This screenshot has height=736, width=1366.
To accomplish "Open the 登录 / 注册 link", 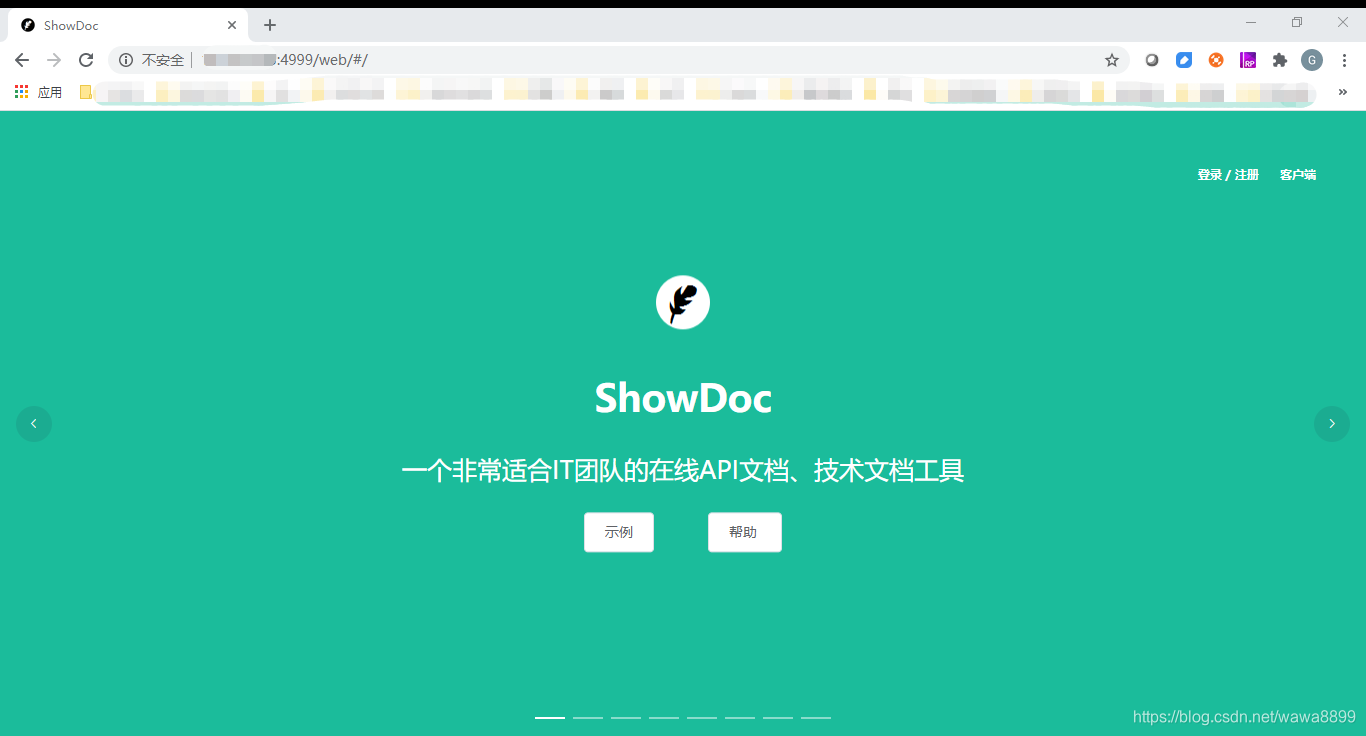I will pyautogui.click(x=1227, y=174).
